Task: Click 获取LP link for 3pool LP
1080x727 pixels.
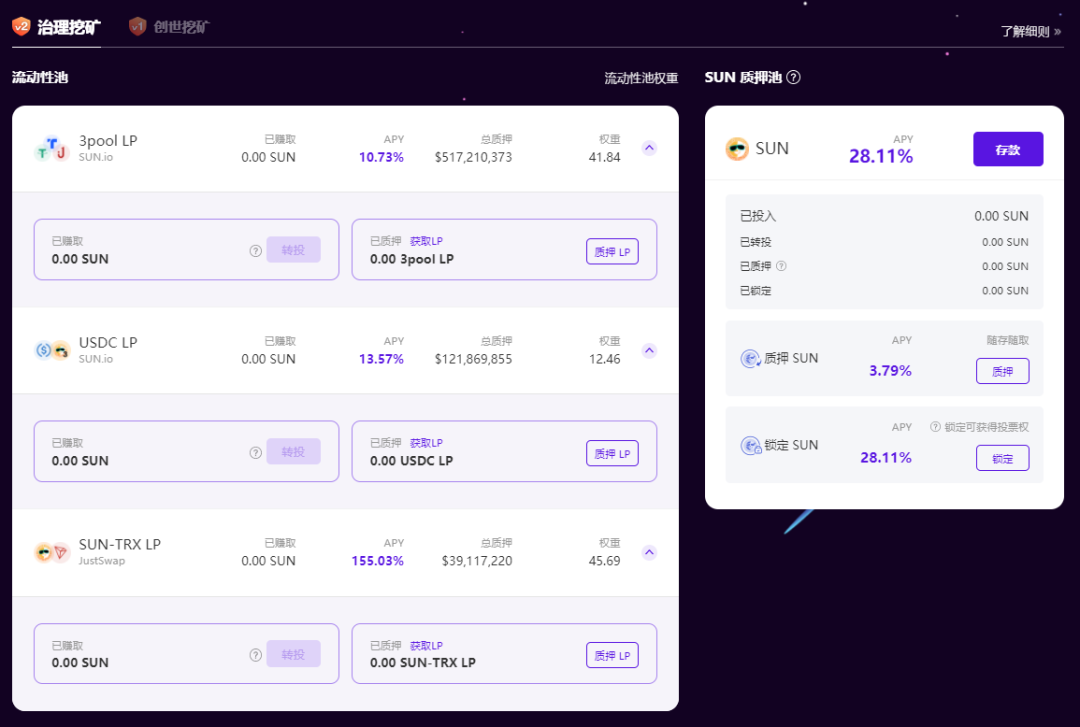Action: [x=426, y=240]
